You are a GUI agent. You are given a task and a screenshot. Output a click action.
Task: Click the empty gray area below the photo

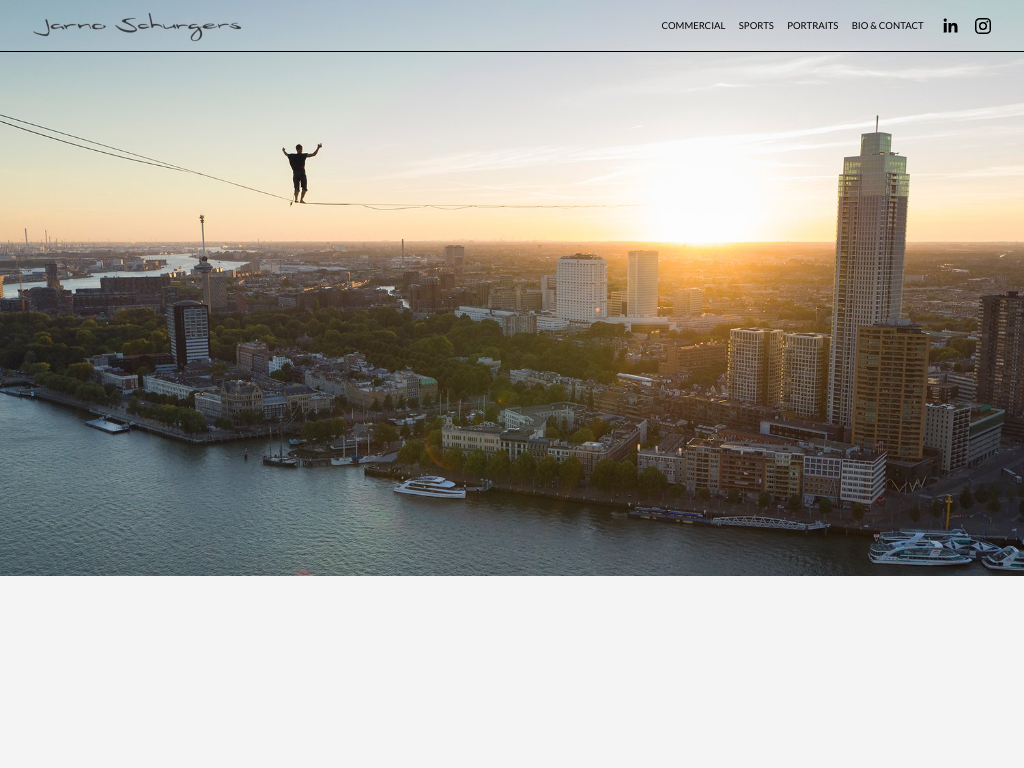512,670
